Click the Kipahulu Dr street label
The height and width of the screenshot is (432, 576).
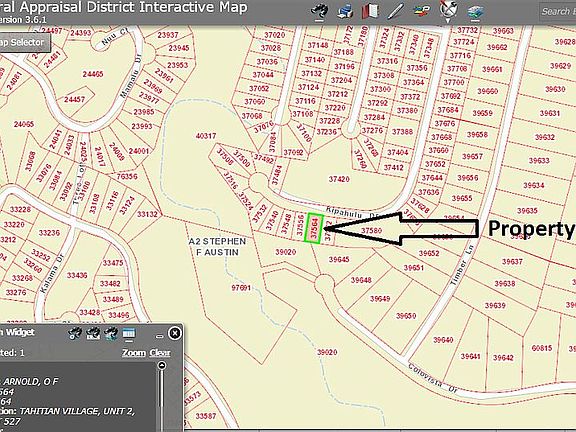click(352, 213)
